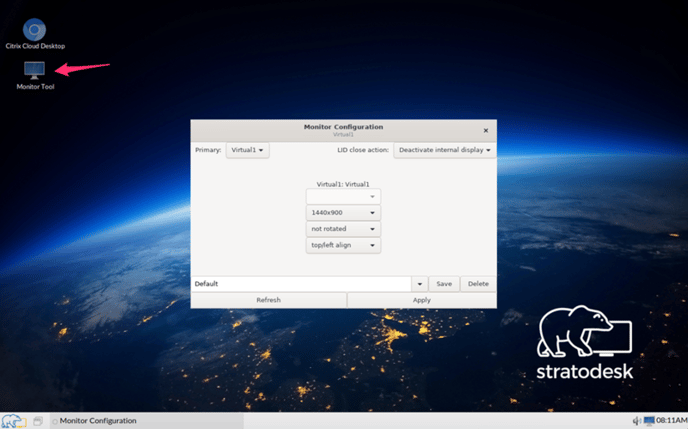Select Monitor Configuration taskbar entry
Screen dimensions: 688x429
tap(147, 421)
